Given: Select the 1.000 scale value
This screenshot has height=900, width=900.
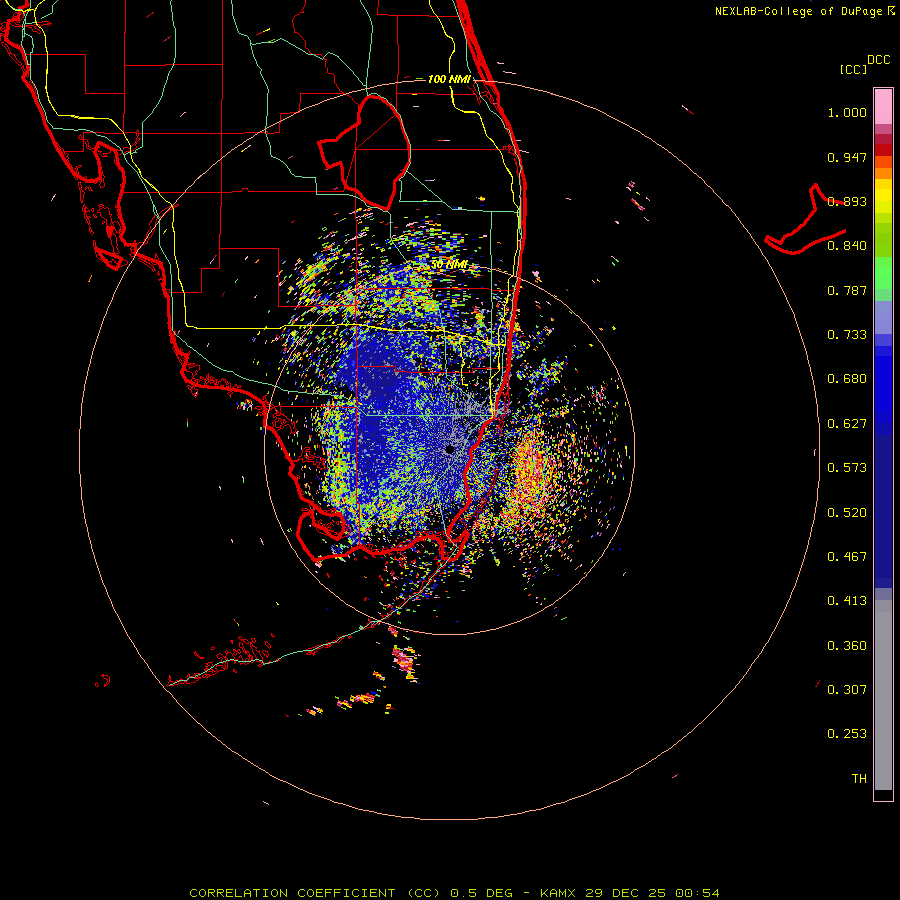Looking at the screenshot, I should click(x=847, y=112).
